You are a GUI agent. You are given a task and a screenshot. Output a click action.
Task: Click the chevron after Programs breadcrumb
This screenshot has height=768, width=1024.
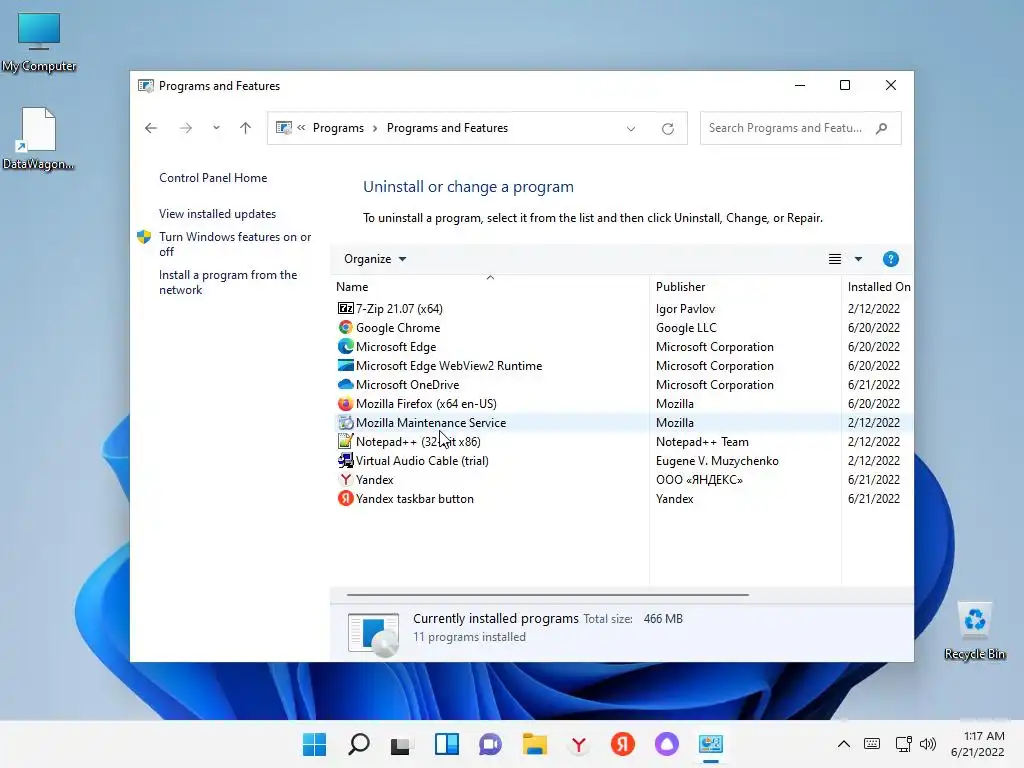pyautogui.click(x=375, y=128)
